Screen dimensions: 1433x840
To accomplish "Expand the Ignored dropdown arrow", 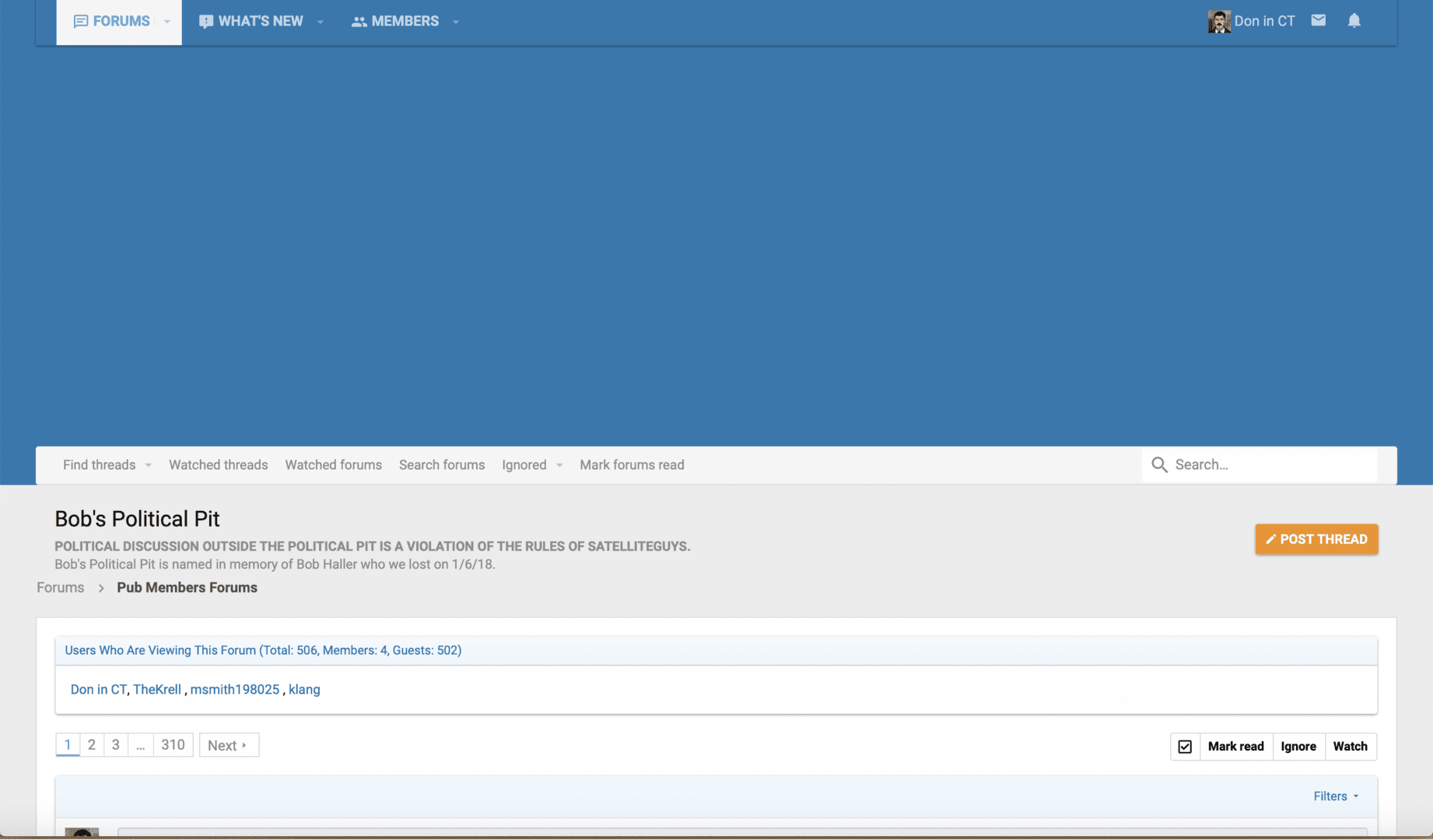I will [x=559, y=465].
